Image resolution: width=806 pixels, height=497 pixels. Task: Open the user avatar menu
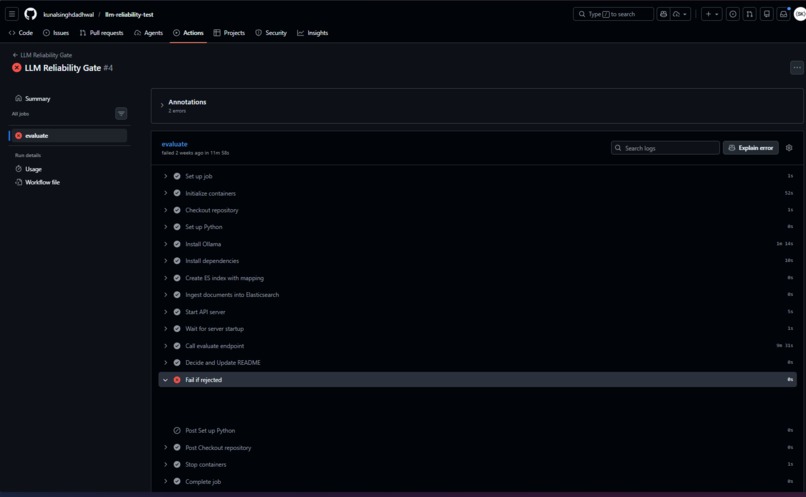[800, 14]
